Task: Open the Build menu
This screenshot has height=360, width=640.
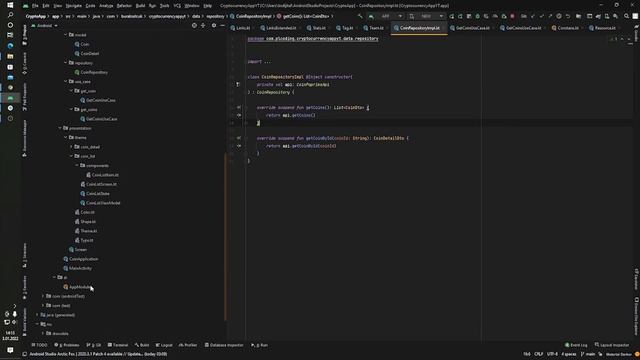Action: tap(140, 6)
